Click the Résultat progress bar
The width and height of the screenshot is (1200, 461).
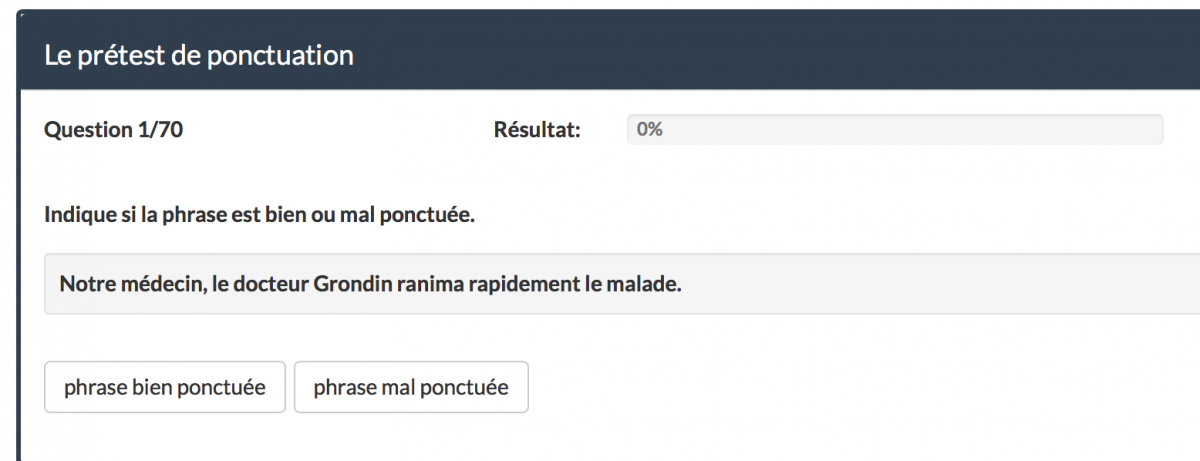tap(894, 130)
